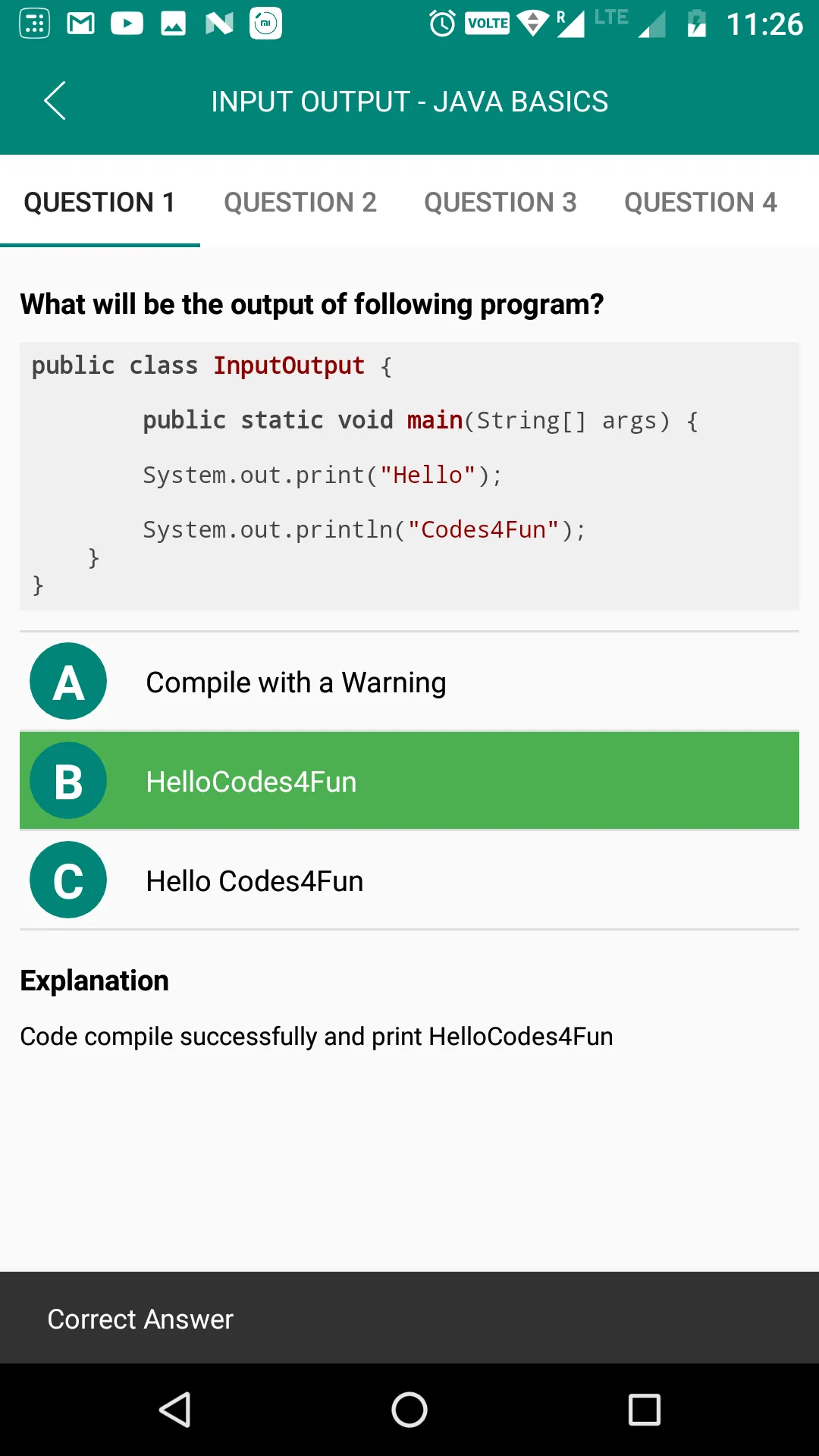Tap the System.out.print("Hello") code line
The width and height of the screenshot is (819, 1456).
[x=322, y=475]
